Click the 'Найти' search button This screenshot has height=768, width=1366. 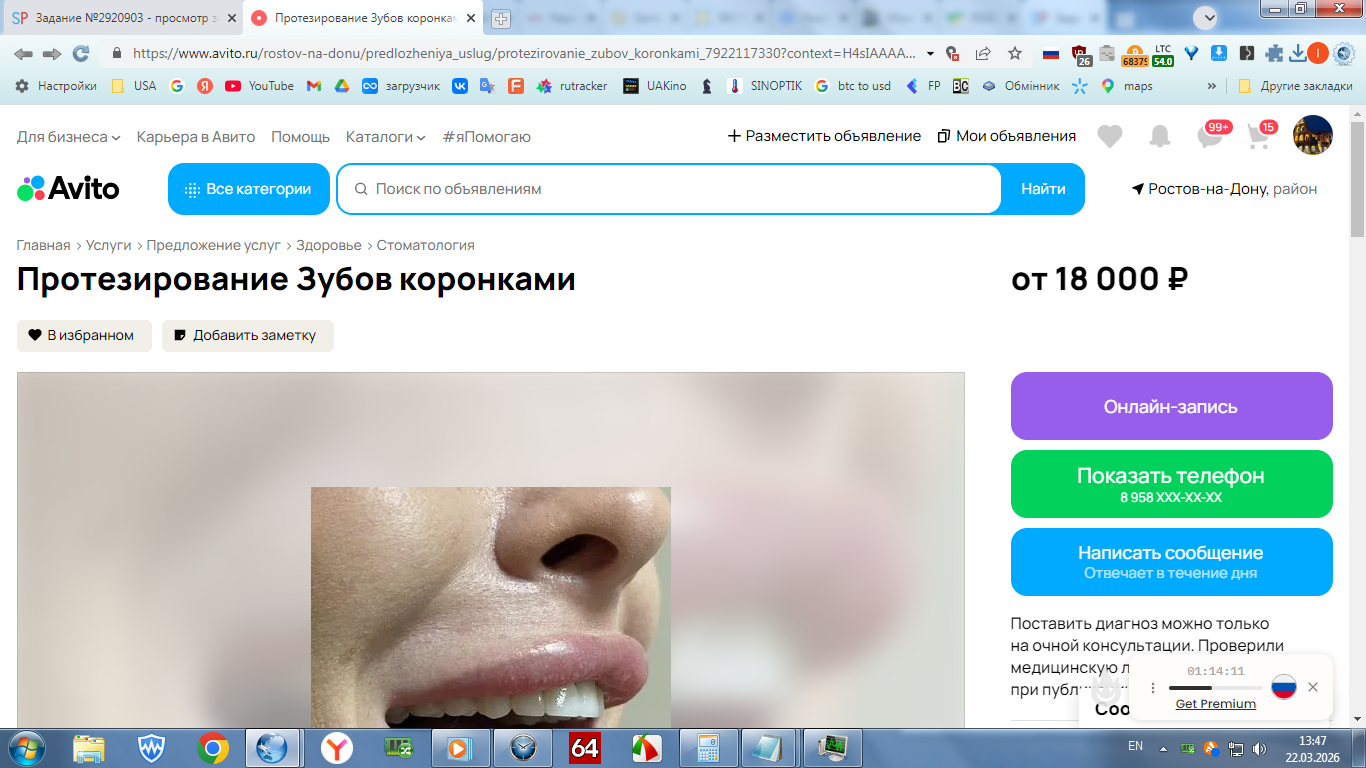tap(1043, 189)
